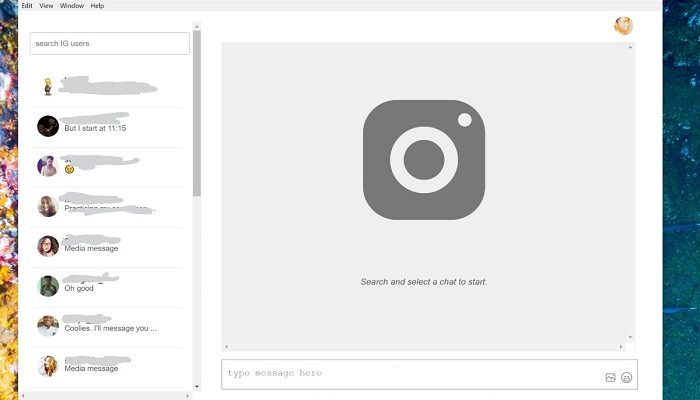Open the Edit menu
700x400 pixels.
point(27,6)
